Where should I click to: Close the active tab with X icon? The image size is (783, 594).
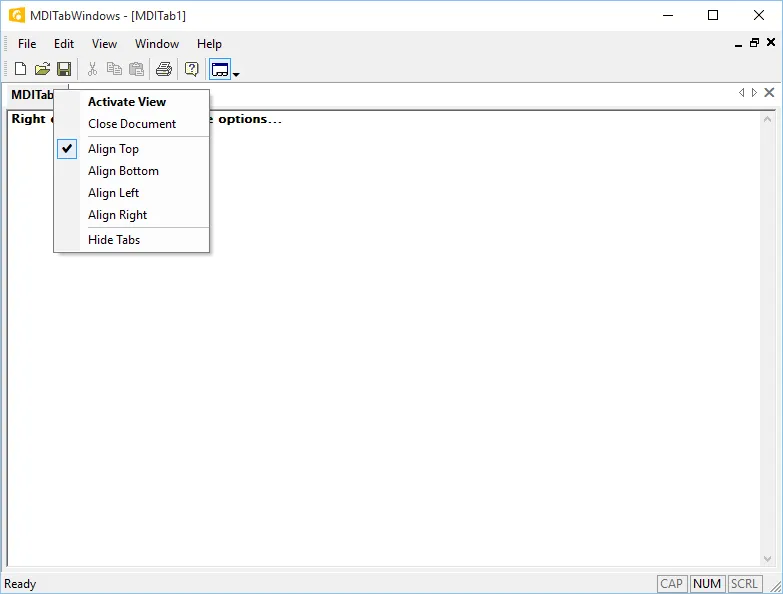(x=770, y=92)
